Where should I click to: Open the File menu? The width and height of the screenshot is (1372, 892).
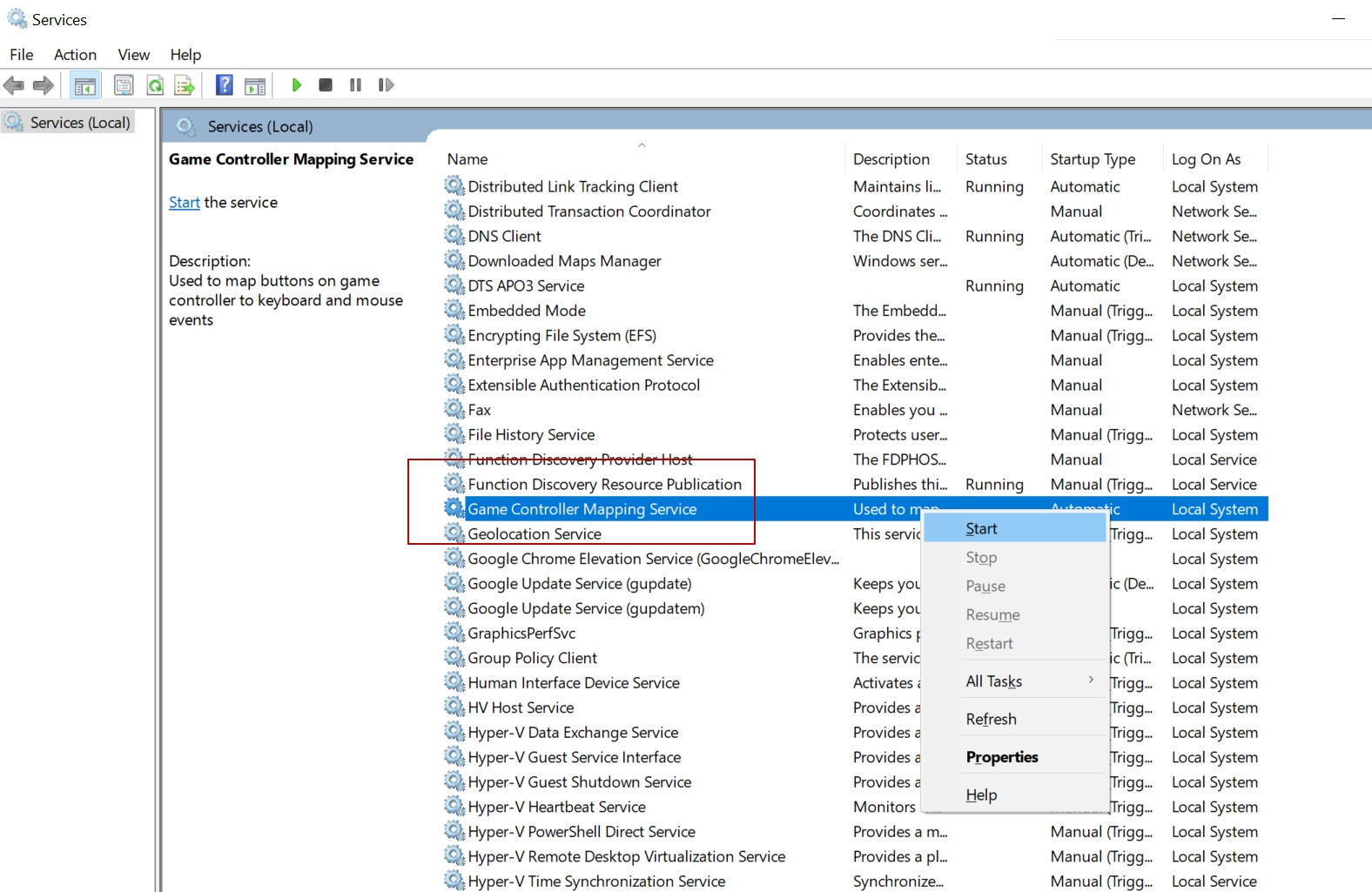(x=22, y=55)
